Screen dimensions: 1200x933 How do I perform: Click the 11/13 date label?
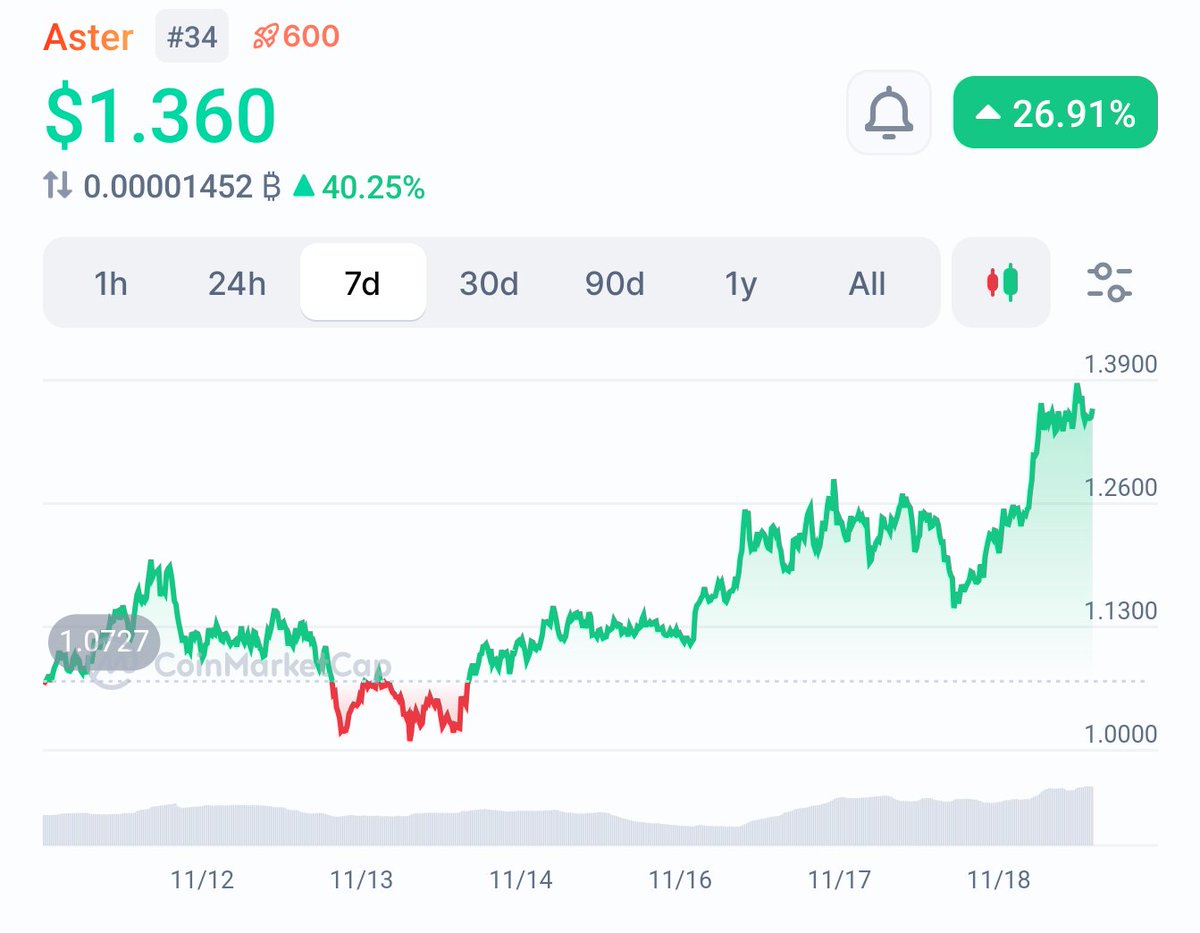[x=361, y=880]
